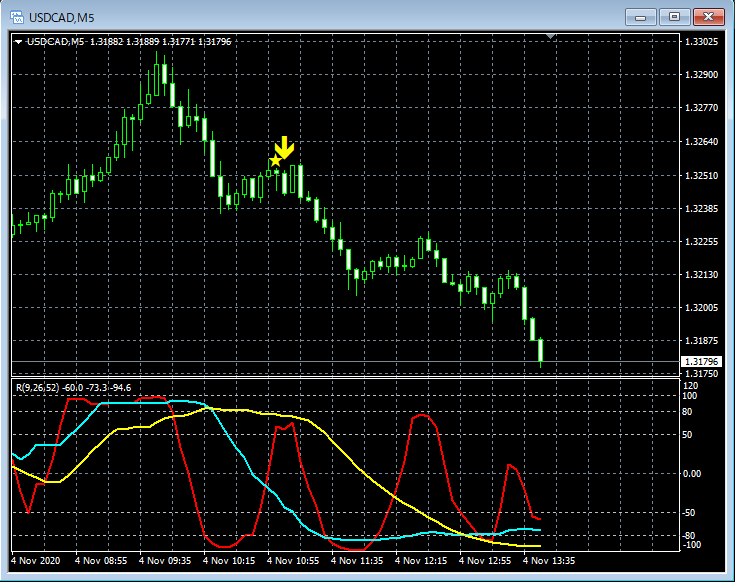The image size is (735, 582).
Task: Click the 4 Nov 09:35 time label
Action: pyautogui.click(x=165, y=560)
